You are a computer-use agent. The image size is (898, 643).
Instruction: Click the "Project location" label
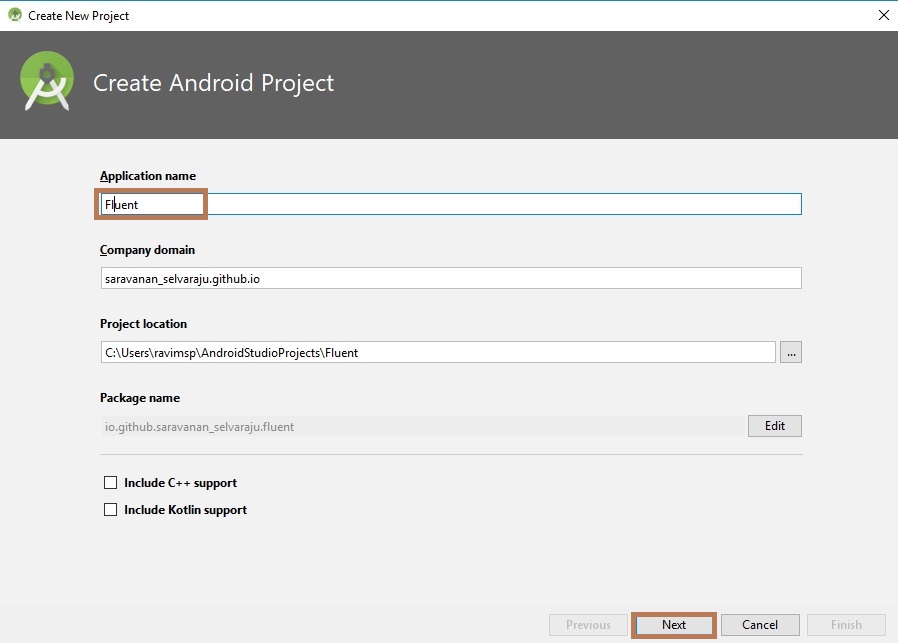coord(143,324)
